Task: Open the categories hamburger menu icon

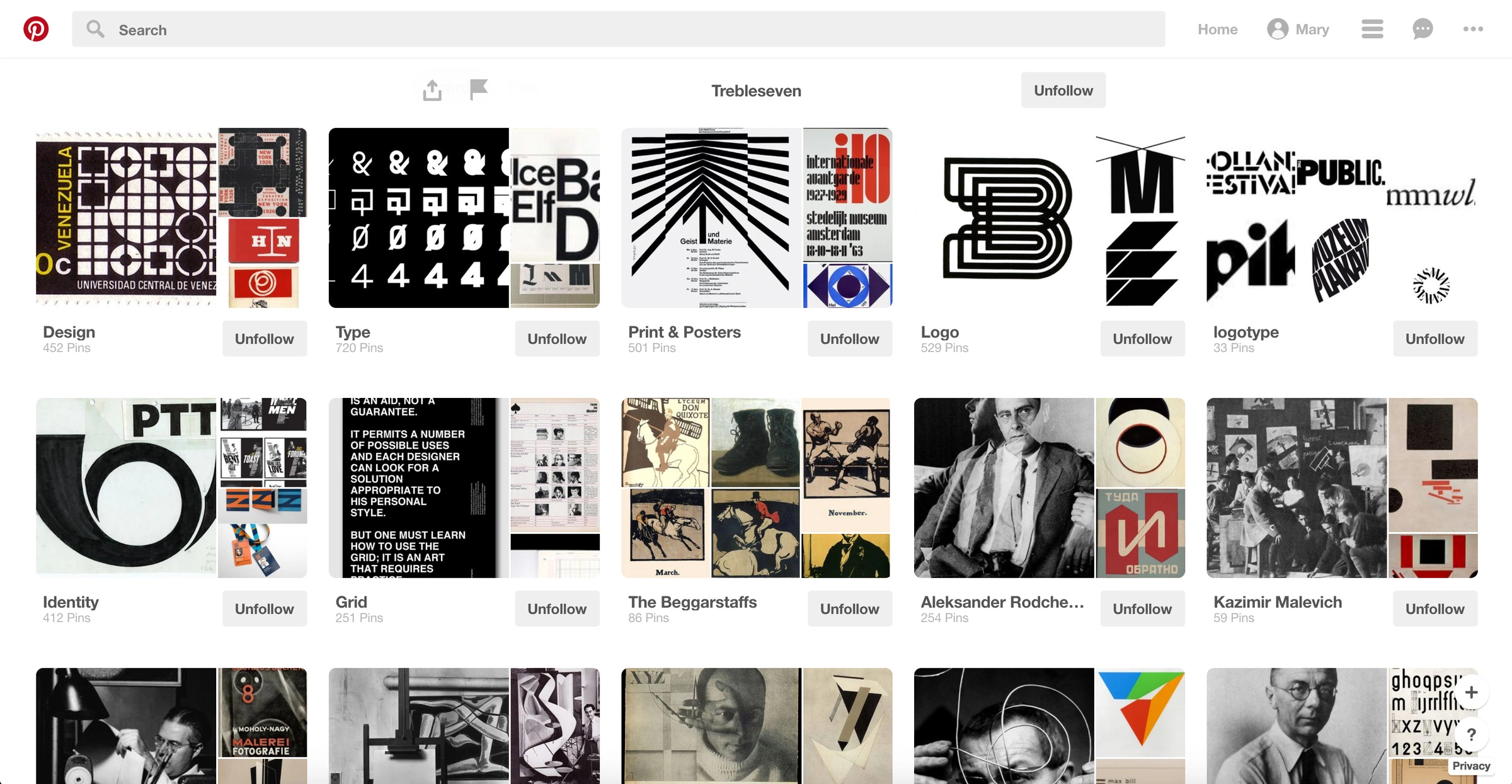Action: [x=1372, y=29]
